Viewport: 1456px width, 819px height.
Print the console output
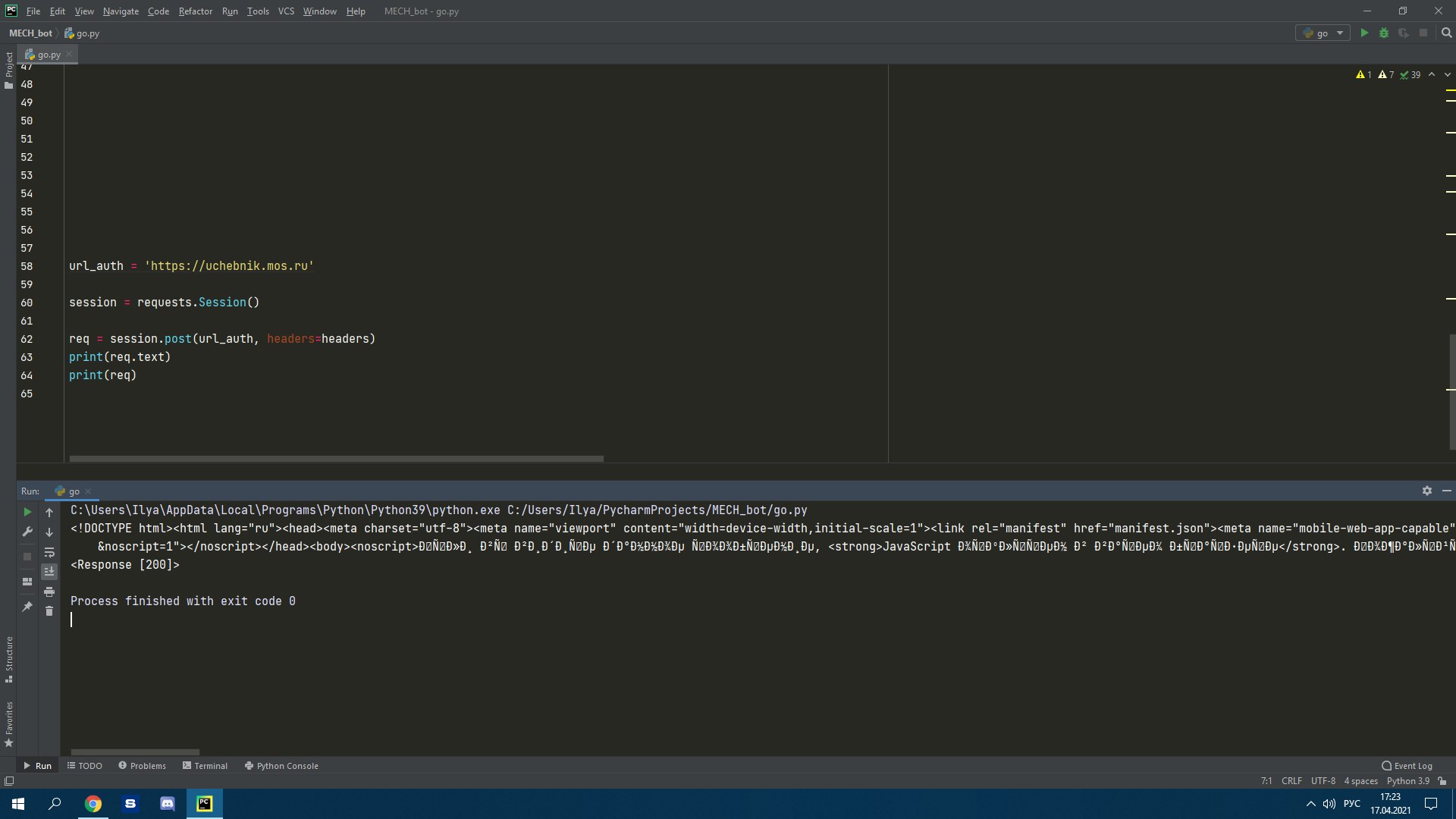click(49, 591)
